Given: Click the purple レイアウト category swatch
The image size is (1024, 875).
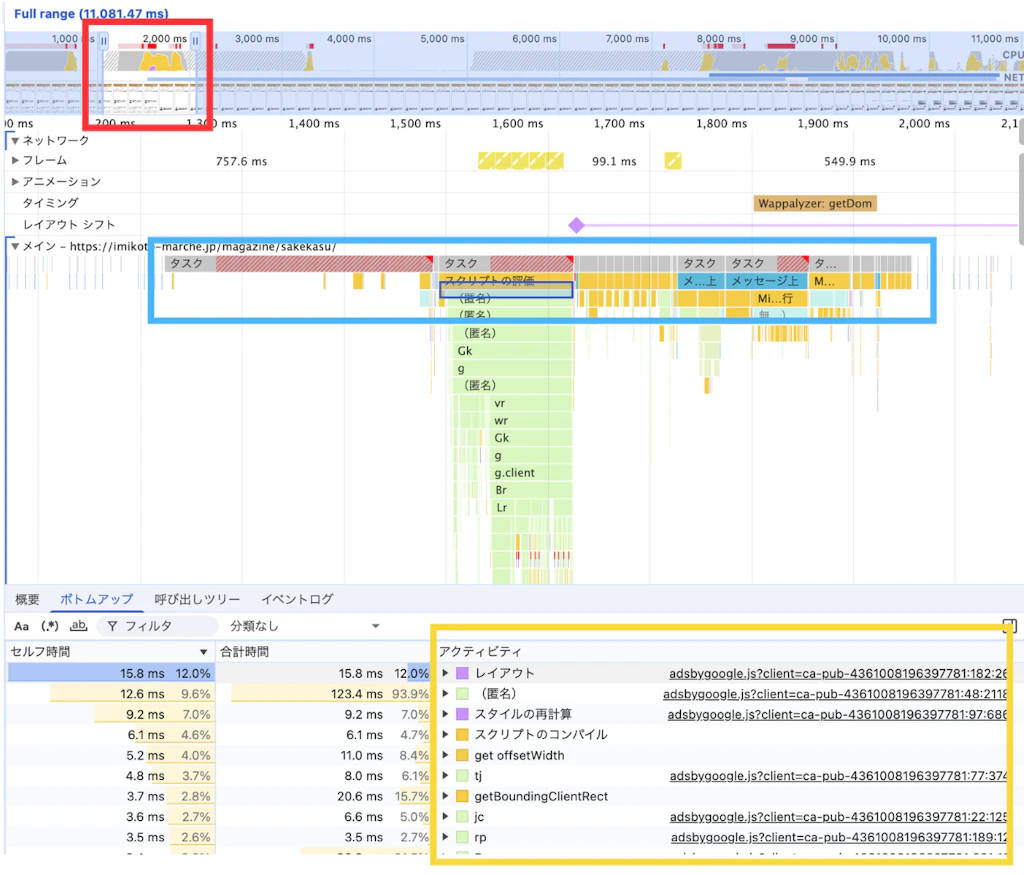Looking at the screenshot, I should 462,673.
